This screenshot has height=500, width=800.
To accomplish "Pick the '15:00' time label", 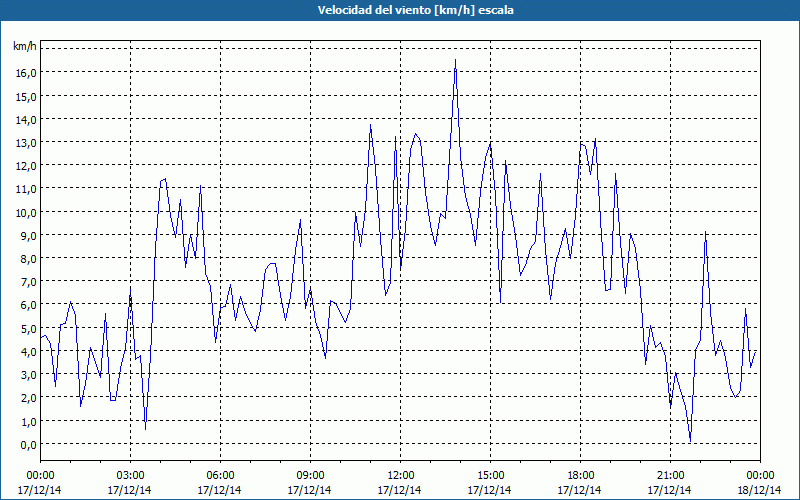I will (x=490, y=476).
